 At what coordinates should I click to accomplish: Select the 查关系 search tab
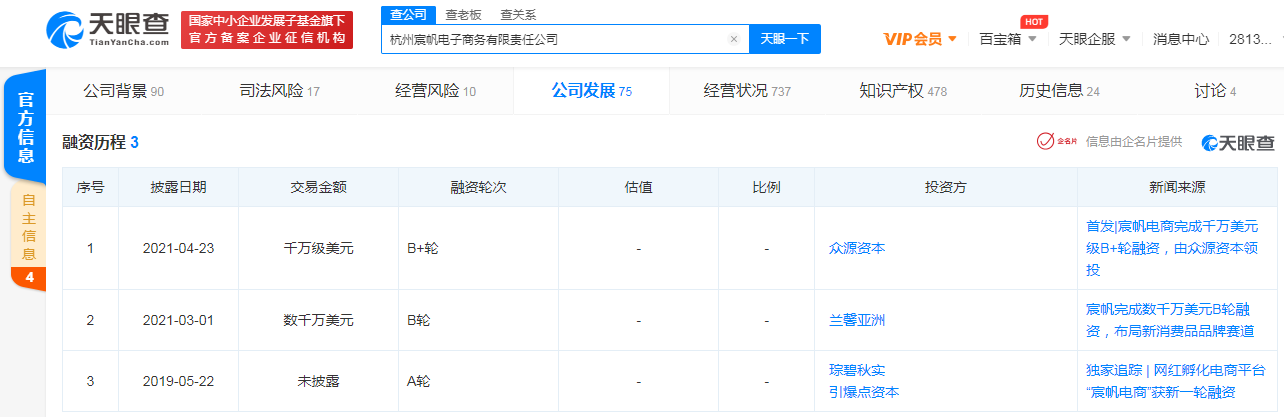coord(518,15)
